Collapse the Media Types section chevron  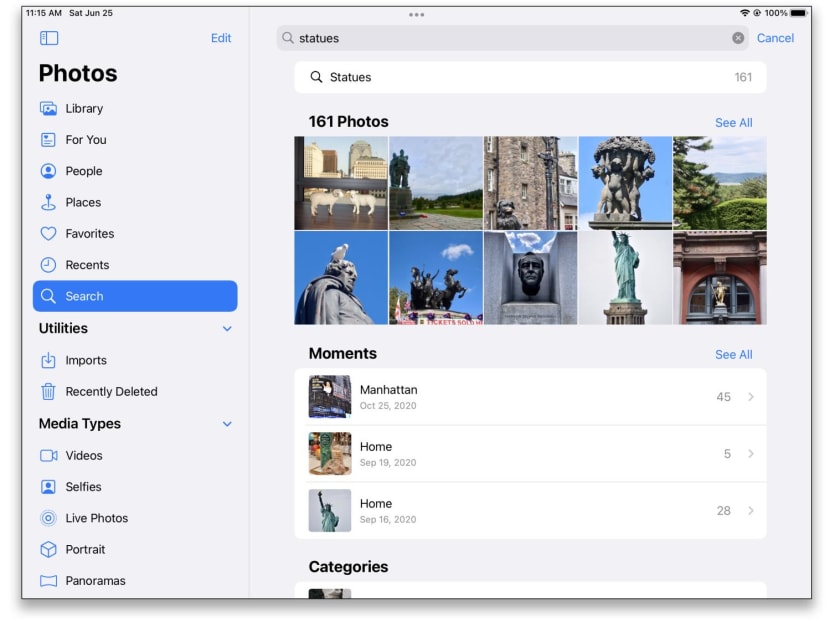(x=227, y=424)
